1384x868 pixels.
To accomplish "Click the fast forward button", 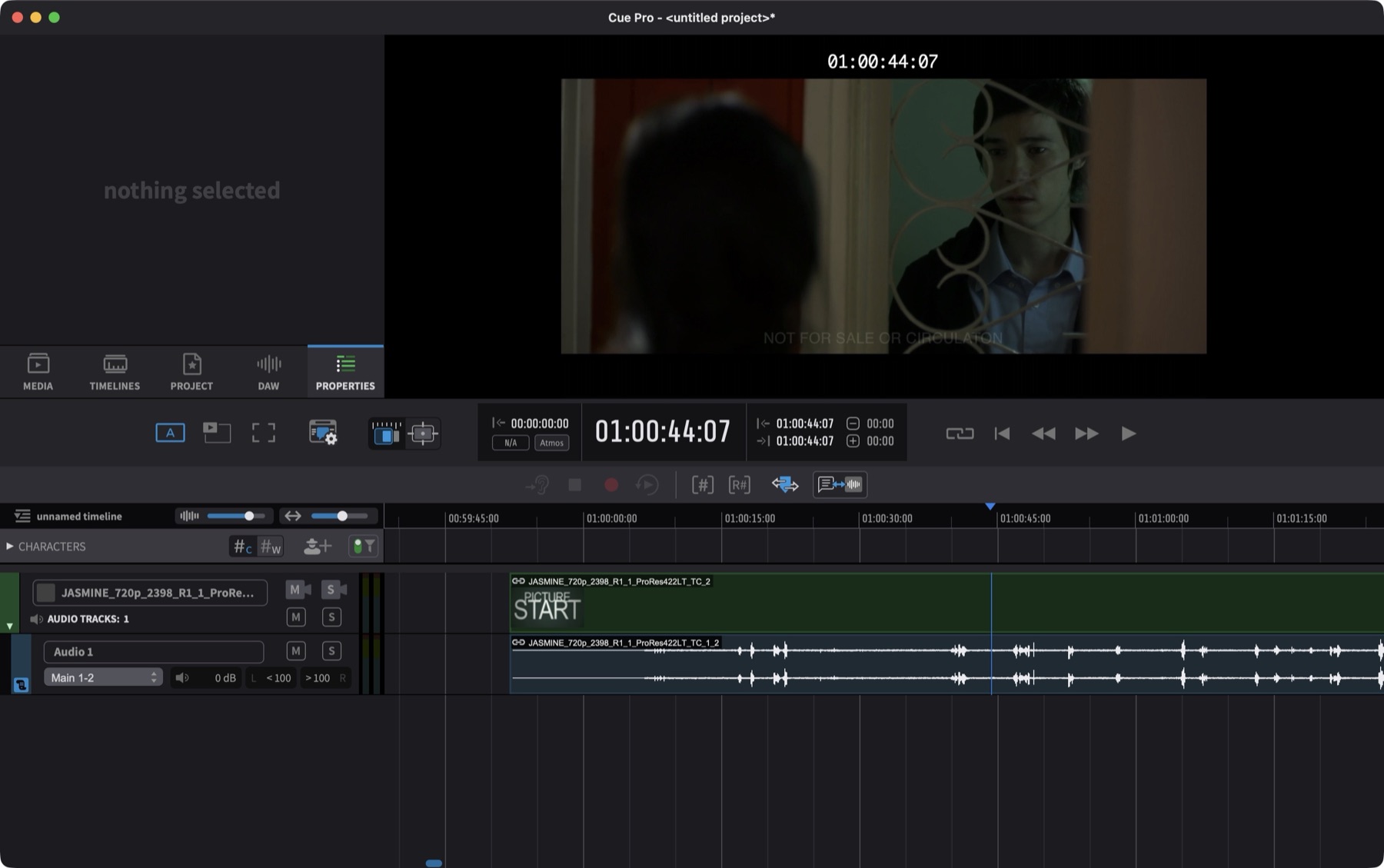I will tap(1086, 434).
